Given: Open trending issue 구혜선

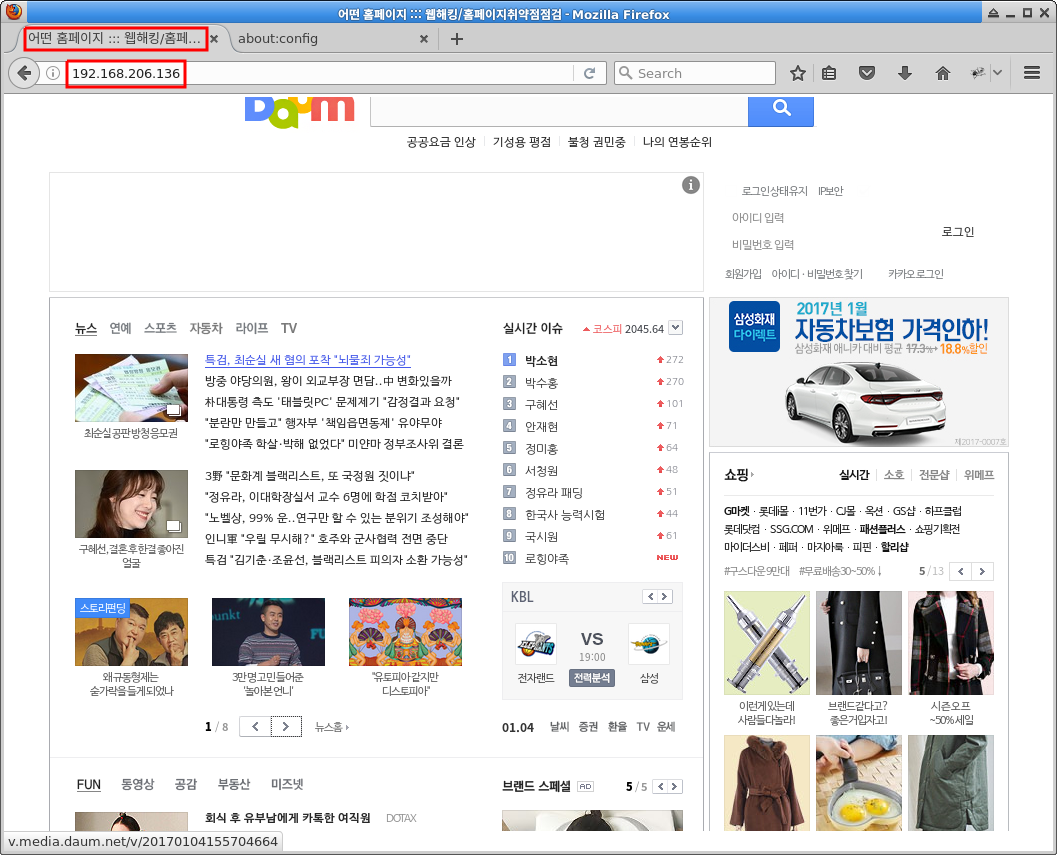Looking at the screenshot, I should tap(541, 405).
